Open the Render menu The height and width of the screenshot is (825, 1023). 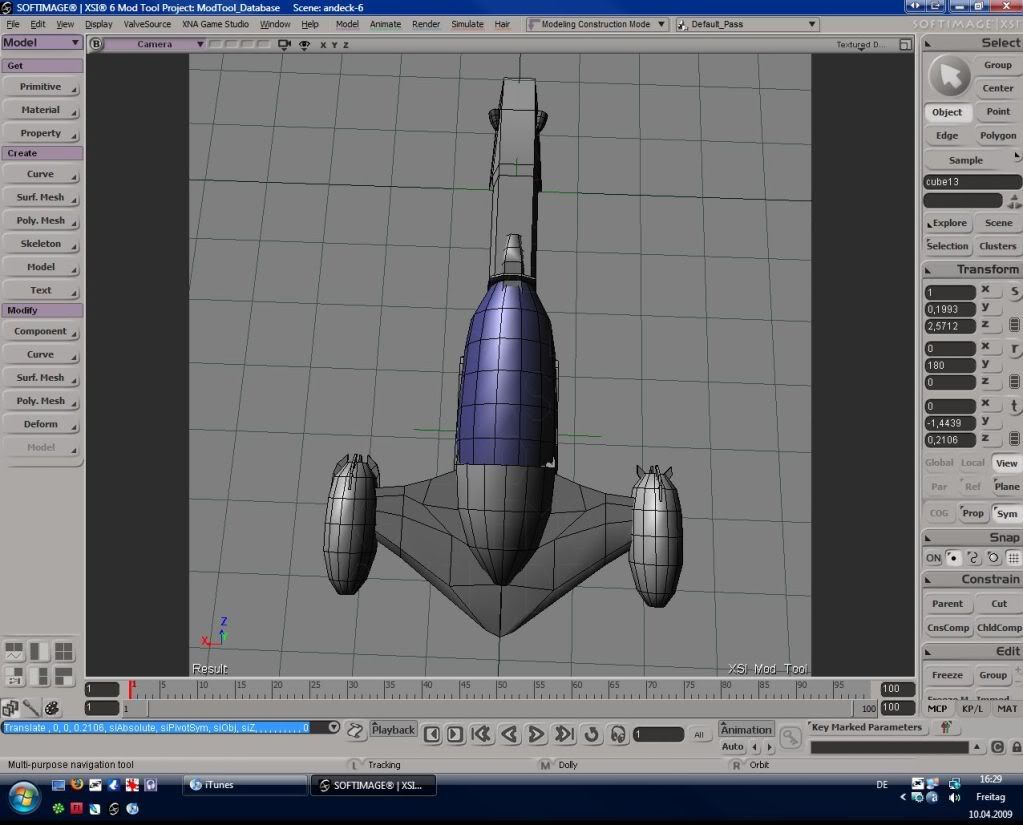click(426, 24)
